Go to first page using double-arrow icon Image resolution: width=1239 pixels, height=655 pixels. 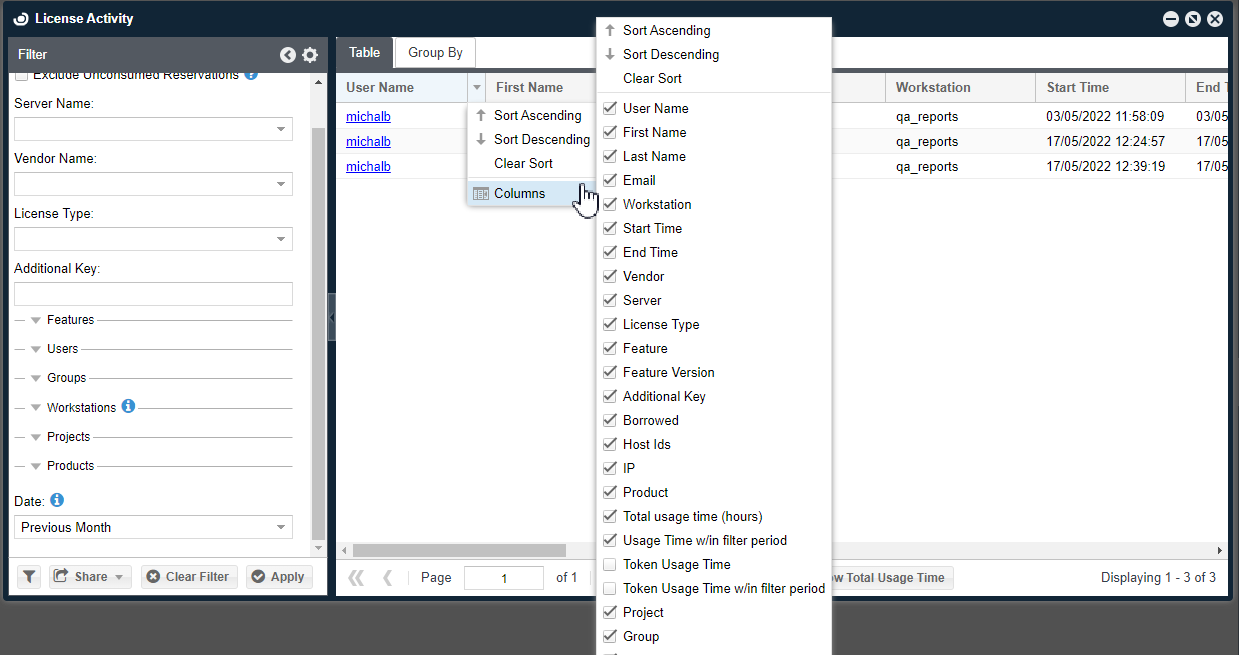tap(356, 577)
